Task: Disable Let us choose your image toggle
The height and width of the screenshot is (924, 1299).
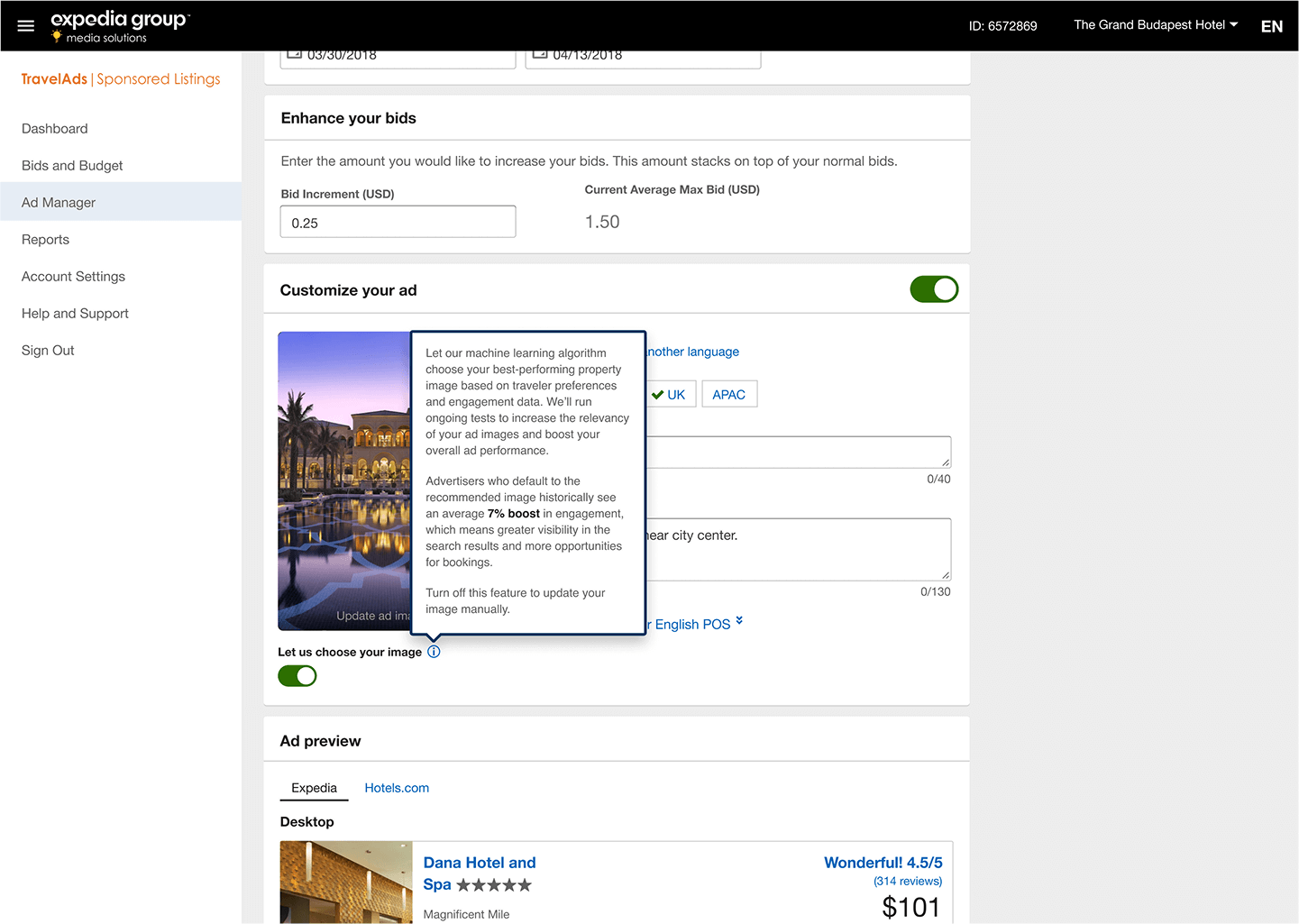Action: [297, 676]
